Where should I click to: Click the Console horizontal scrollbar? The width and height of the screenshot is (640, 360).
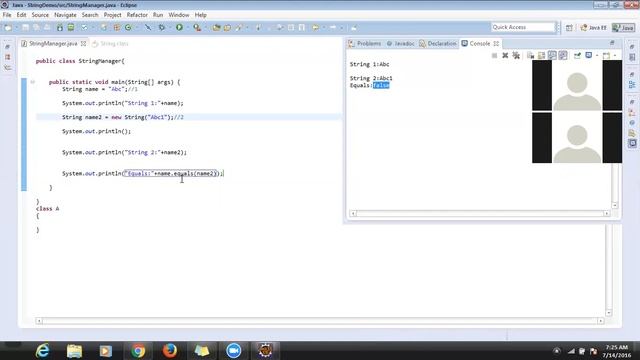tap(480, 213)
